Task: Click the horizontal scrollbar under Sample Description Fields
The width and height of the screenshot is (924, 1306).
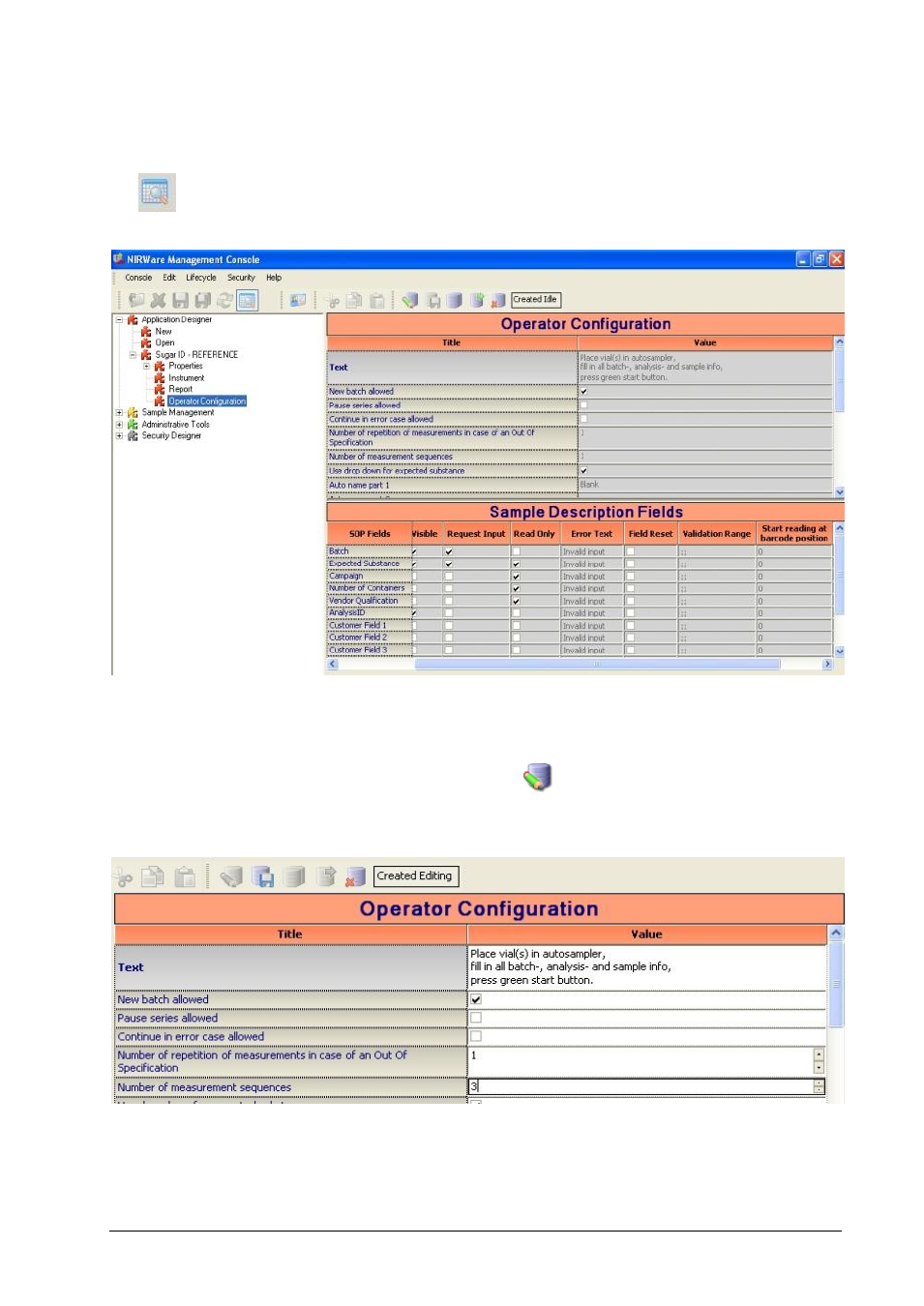Action: [581, 665]
